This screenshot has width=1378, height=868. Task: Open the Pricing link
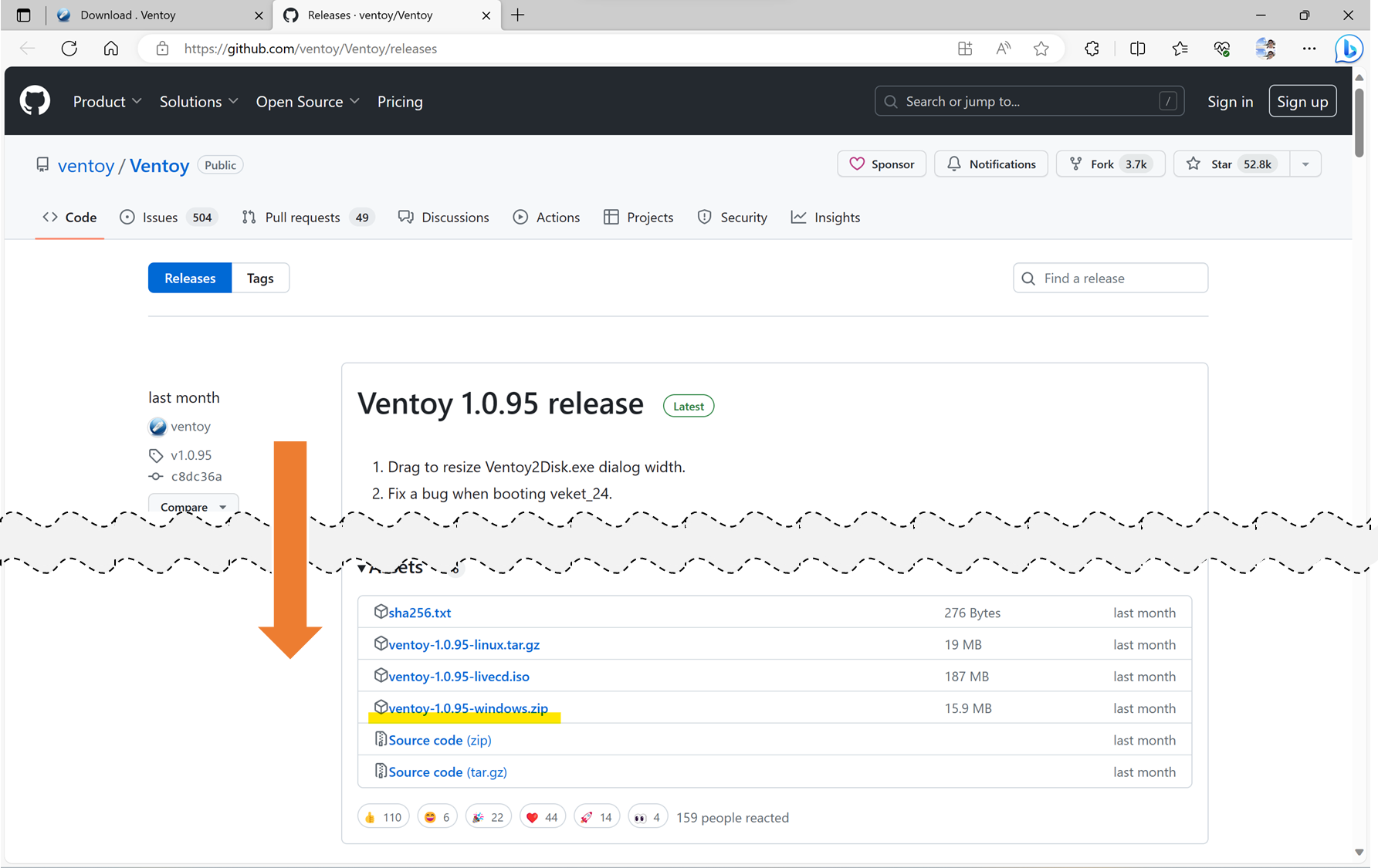click(x=400, y=101)
